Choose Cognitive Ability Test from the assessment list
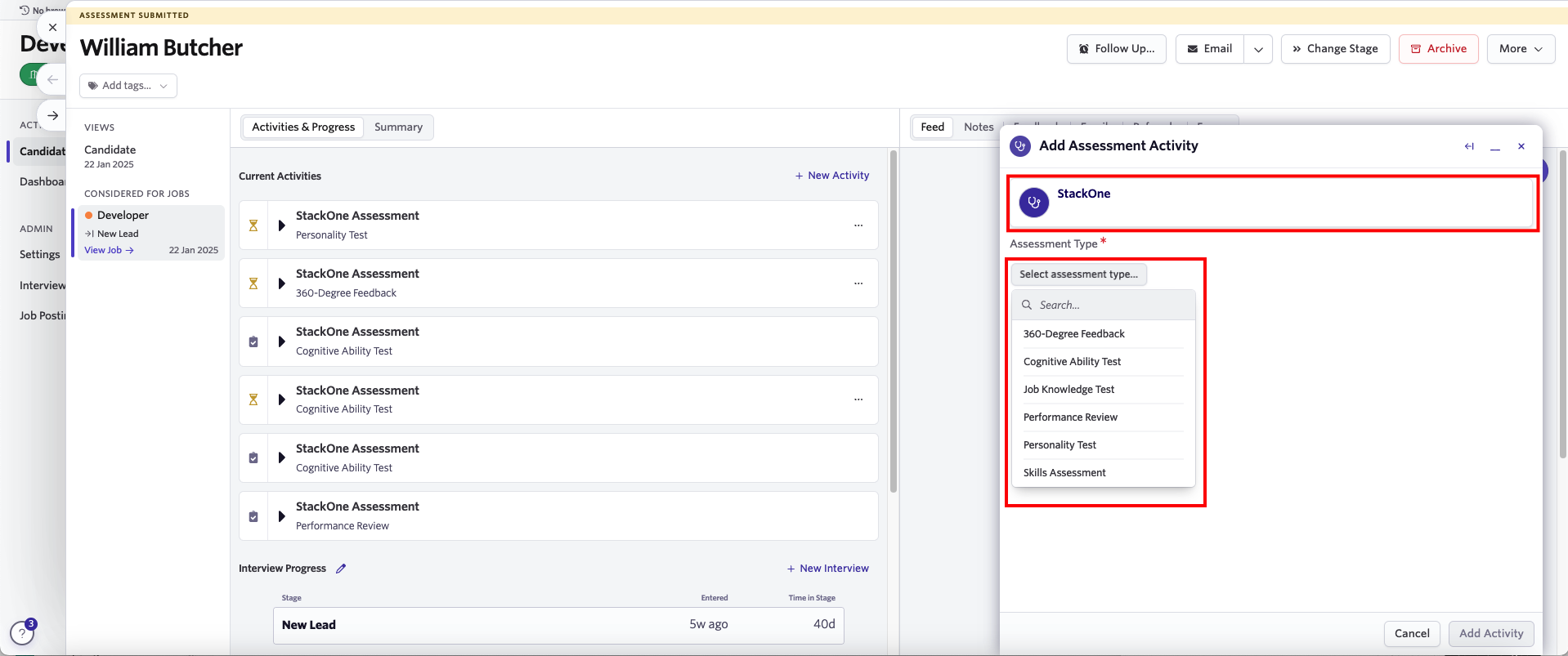 pos(1103,362)
